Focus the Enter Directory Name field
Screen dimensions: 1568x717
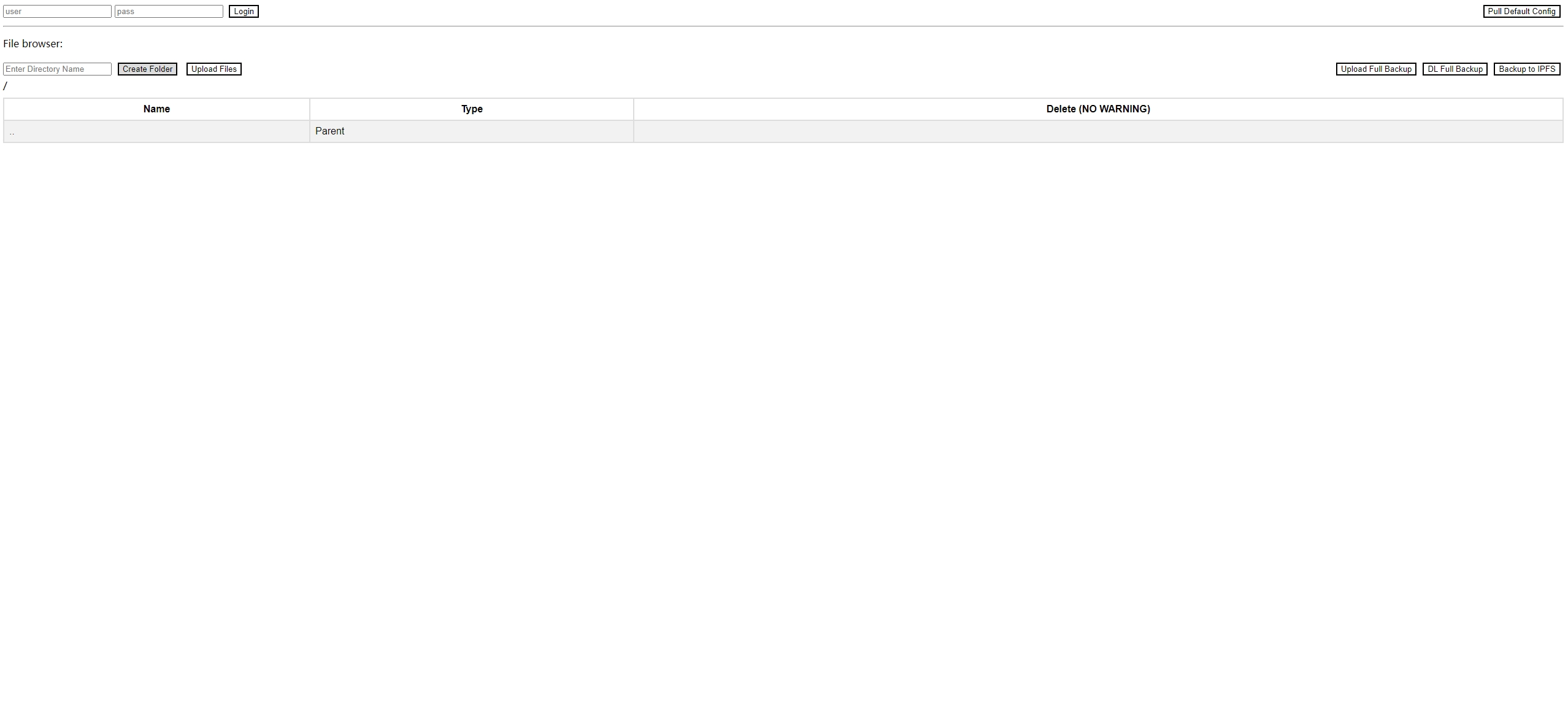[x=57, y=69]
